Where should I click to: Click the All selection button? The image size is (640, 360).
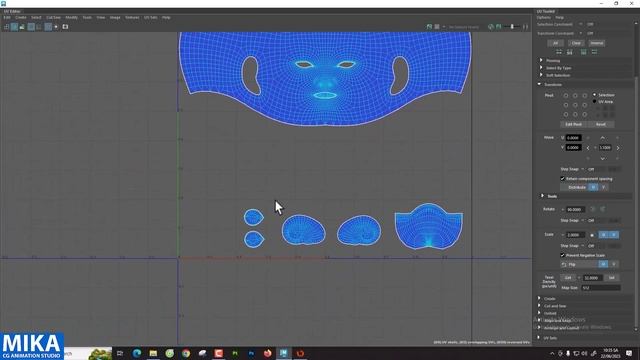click(x=556, y=43)
